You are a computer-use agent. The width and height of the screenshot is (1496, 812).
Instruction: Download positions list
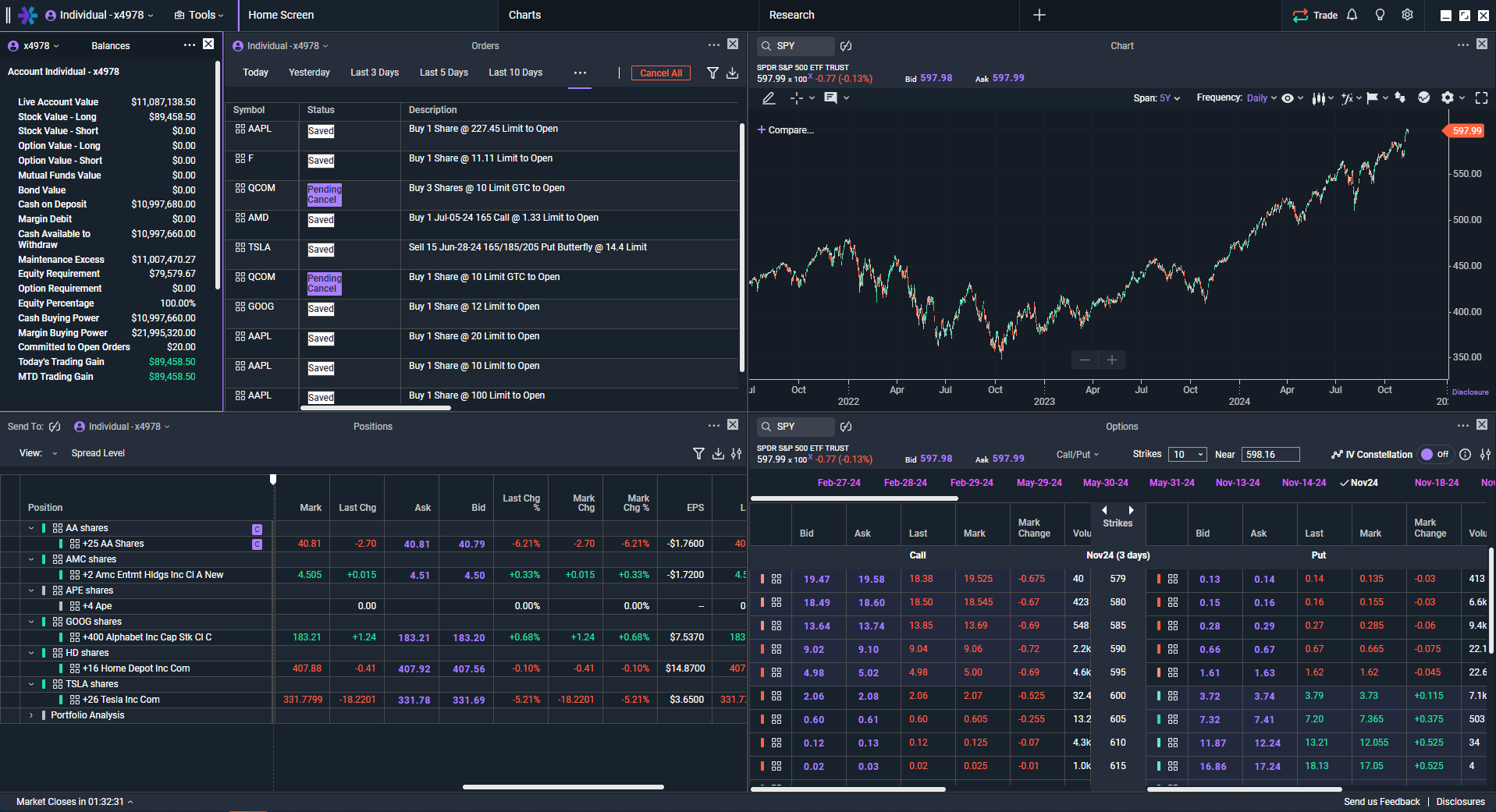pos(718,453)
